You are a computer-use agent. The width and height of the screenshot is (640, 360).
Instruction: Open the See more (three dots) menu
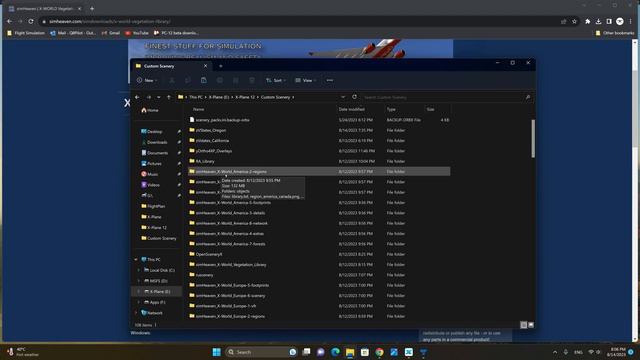(x=329, y=80)
